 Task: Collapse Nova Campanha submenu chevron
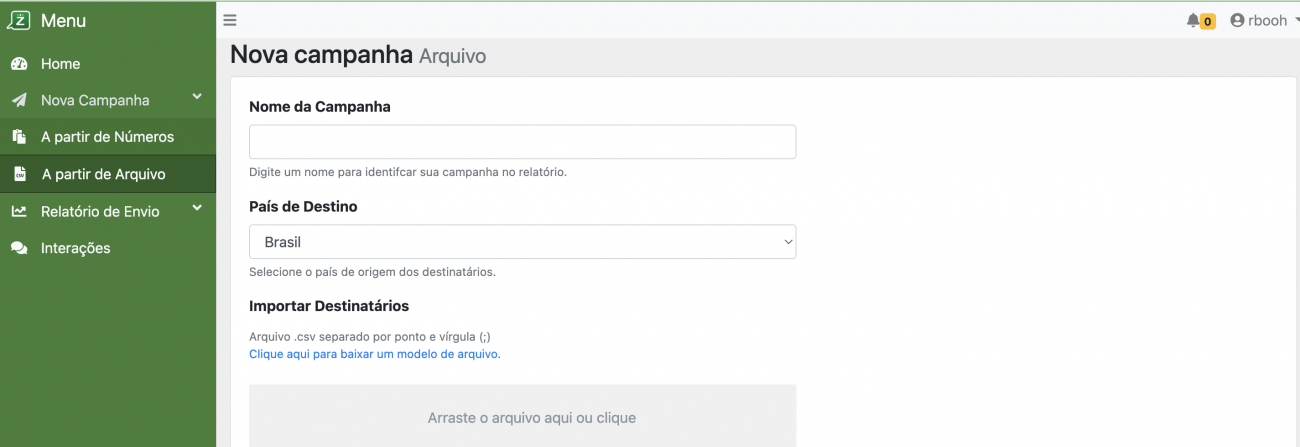coord(197,97)
